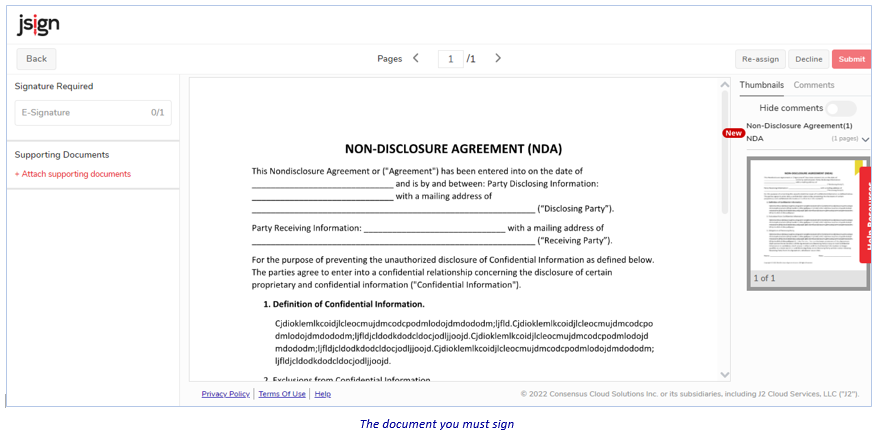Click the Decline button
This screenshot has height=437, width=878.
coord(809,59)
